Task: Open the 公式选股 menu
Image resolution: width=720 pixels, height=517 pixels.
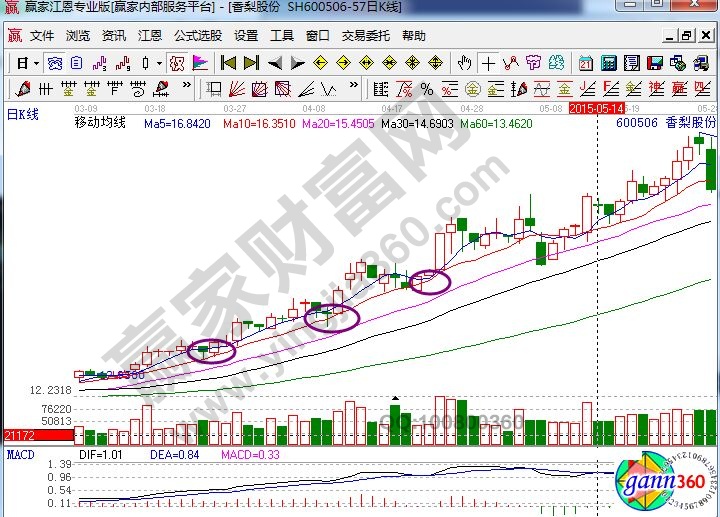Action: (x=197, y=35)
